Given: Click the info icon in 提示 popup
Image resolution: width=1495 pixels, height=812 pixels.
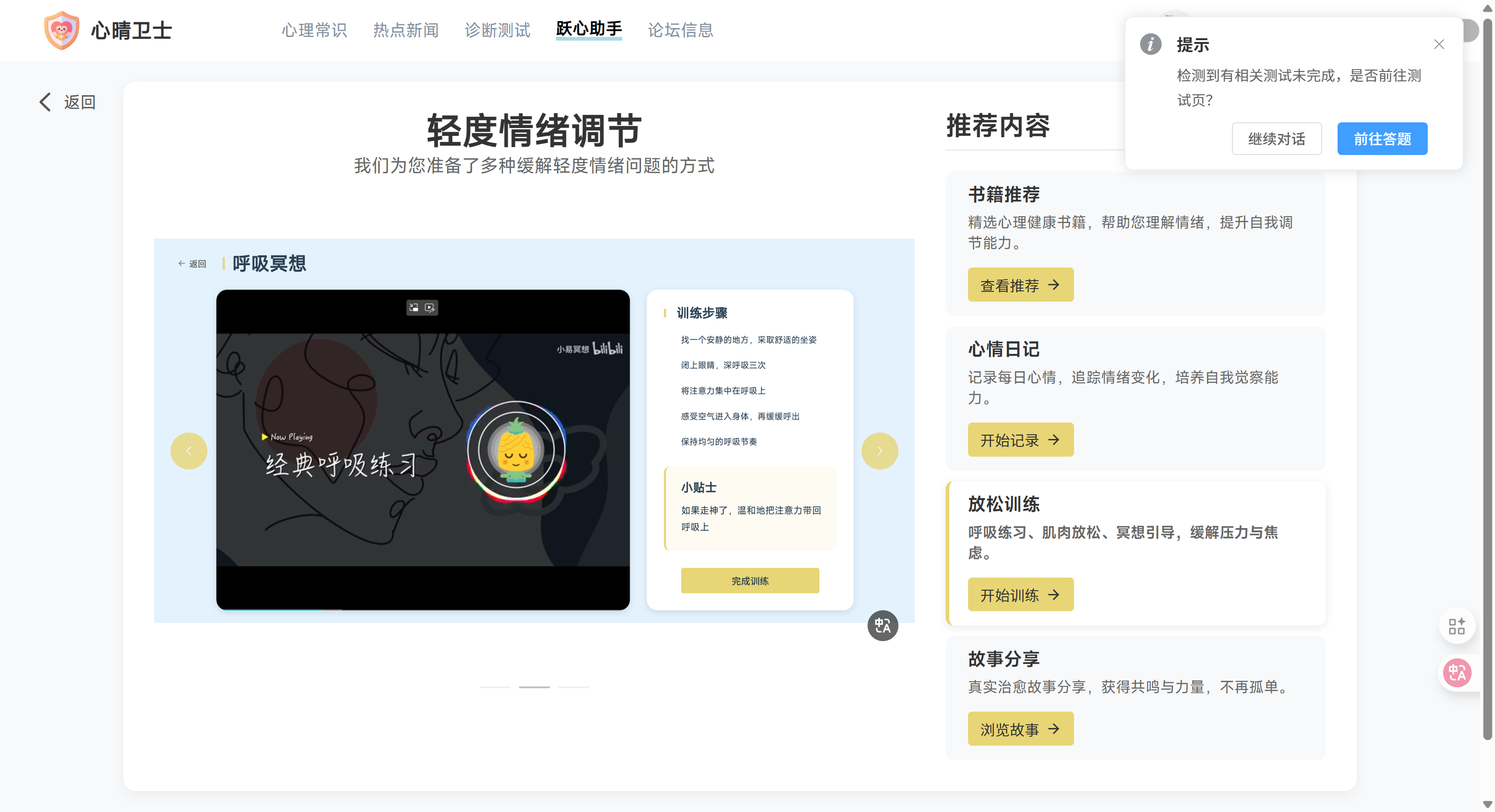Looking at the screenshot, I should (x=1151, y=44).
